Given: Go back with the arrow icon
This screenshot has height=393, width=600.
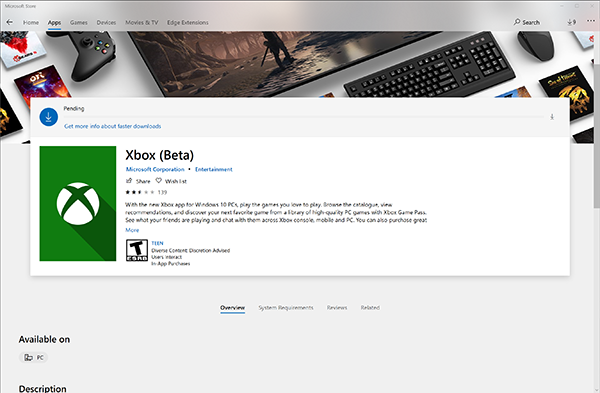Looking at the screenshot, I should [10, 22].
